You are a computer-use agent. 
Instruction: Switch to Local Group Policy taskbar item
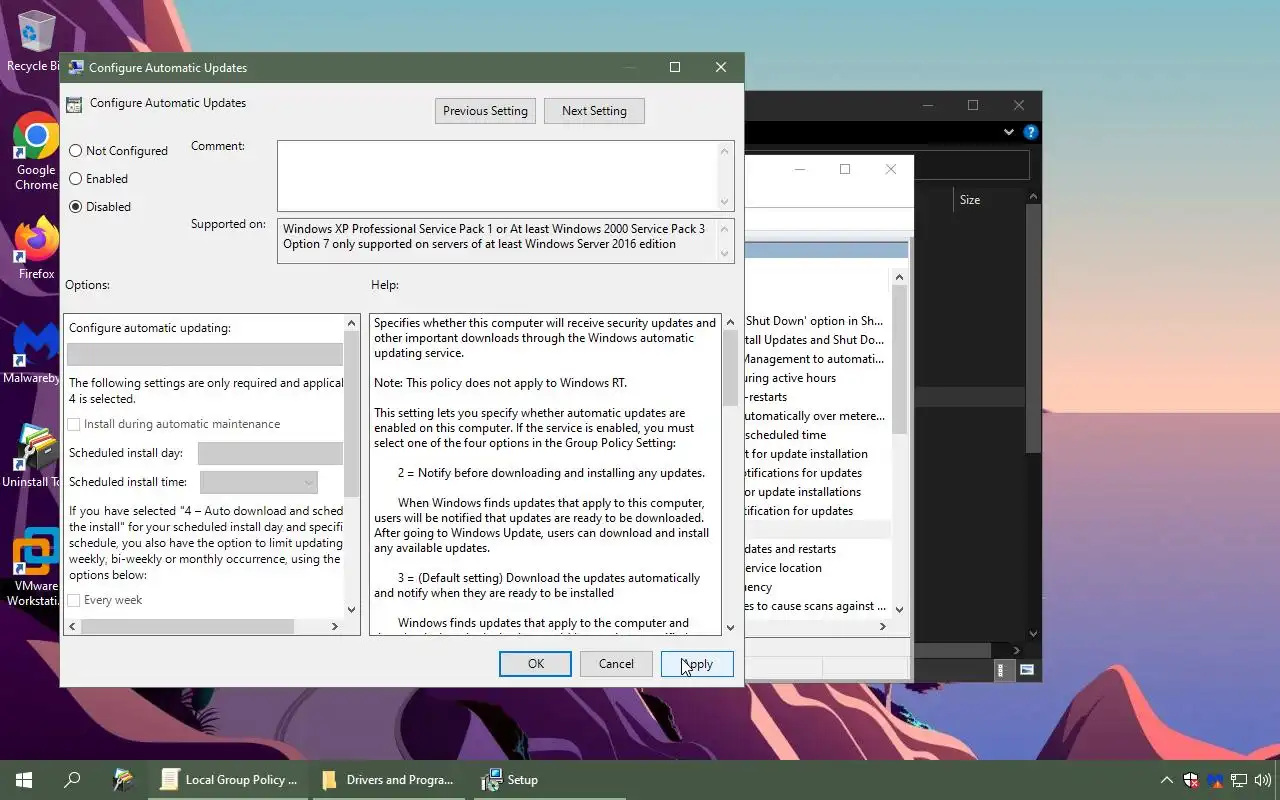pyautogui.click(x=229, y=780)
